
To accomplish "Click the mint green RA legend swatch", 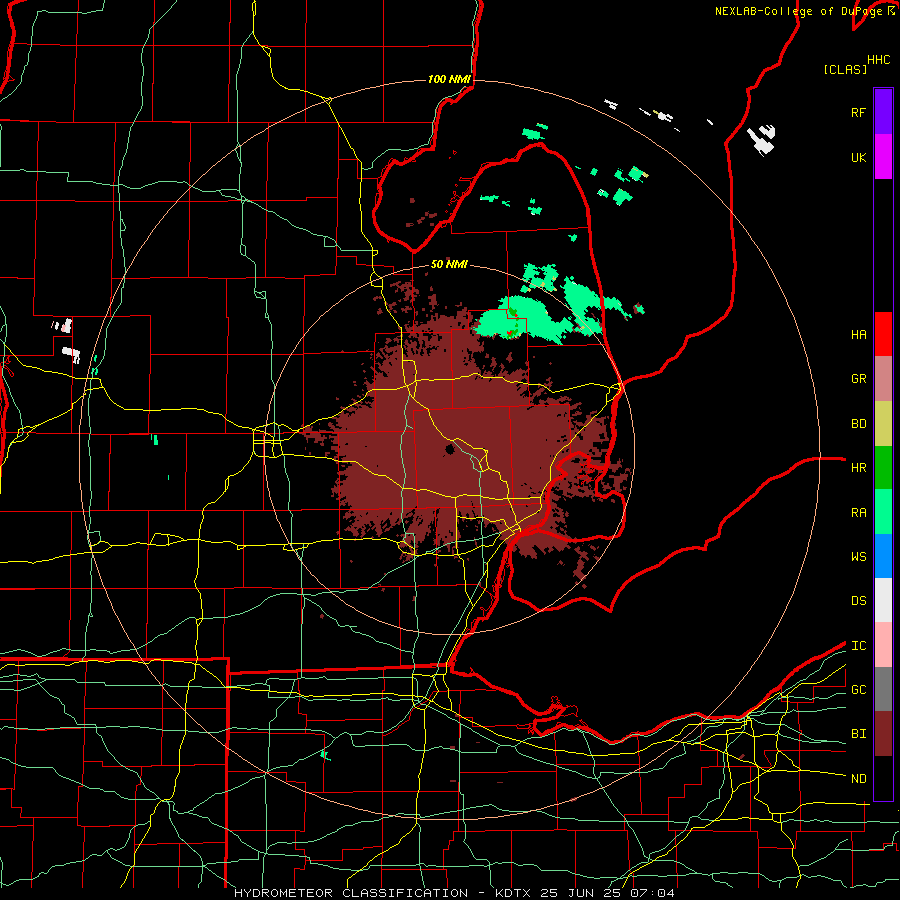I will click(x=883, y=512).
